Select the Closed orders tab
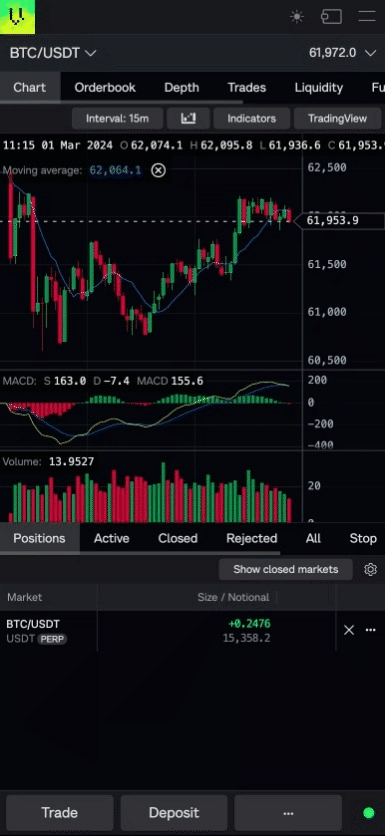This screenshot has height=836, width=385. 178,538
